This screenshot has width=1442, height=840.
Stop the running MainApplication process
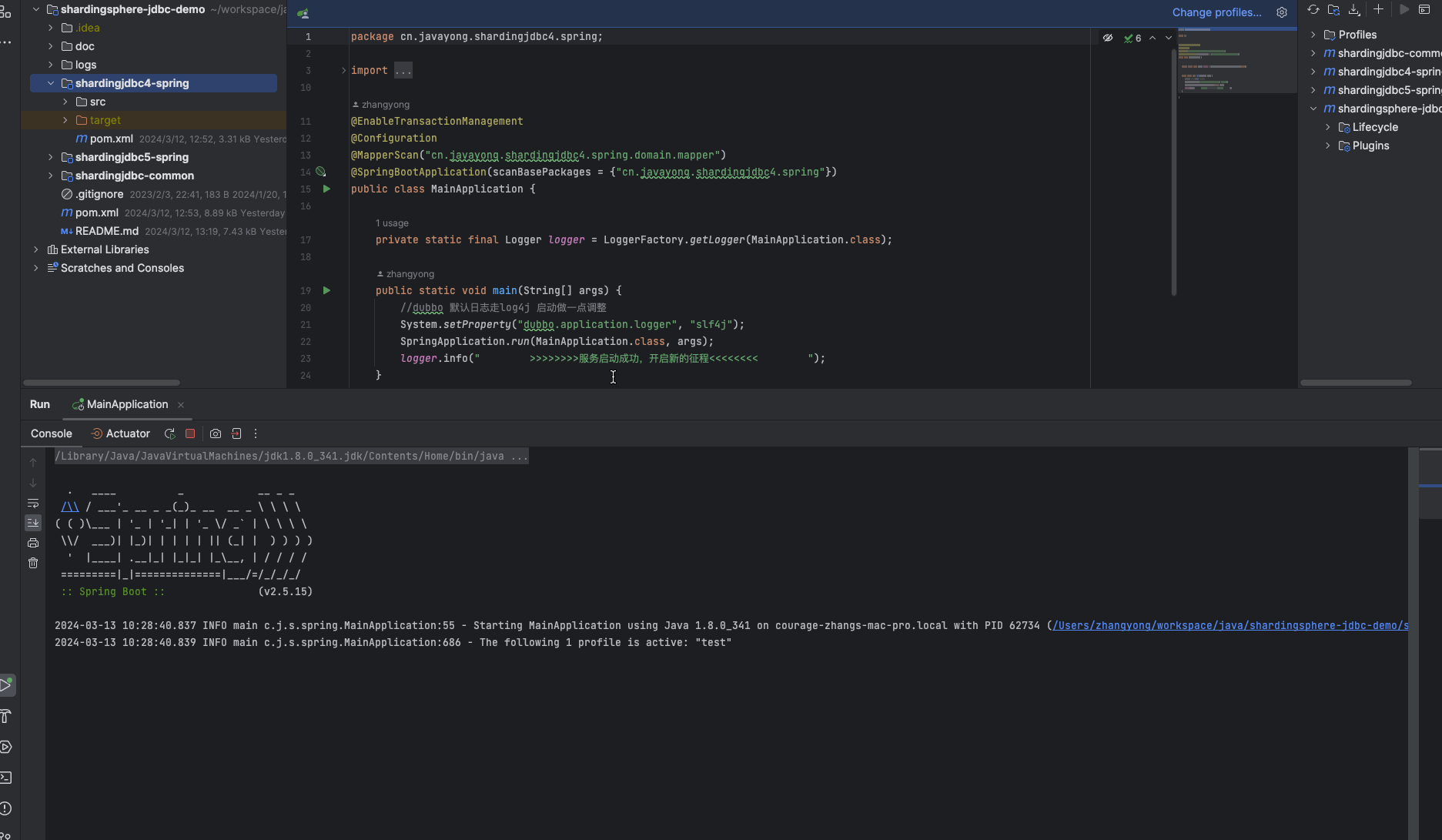point(190,433)
